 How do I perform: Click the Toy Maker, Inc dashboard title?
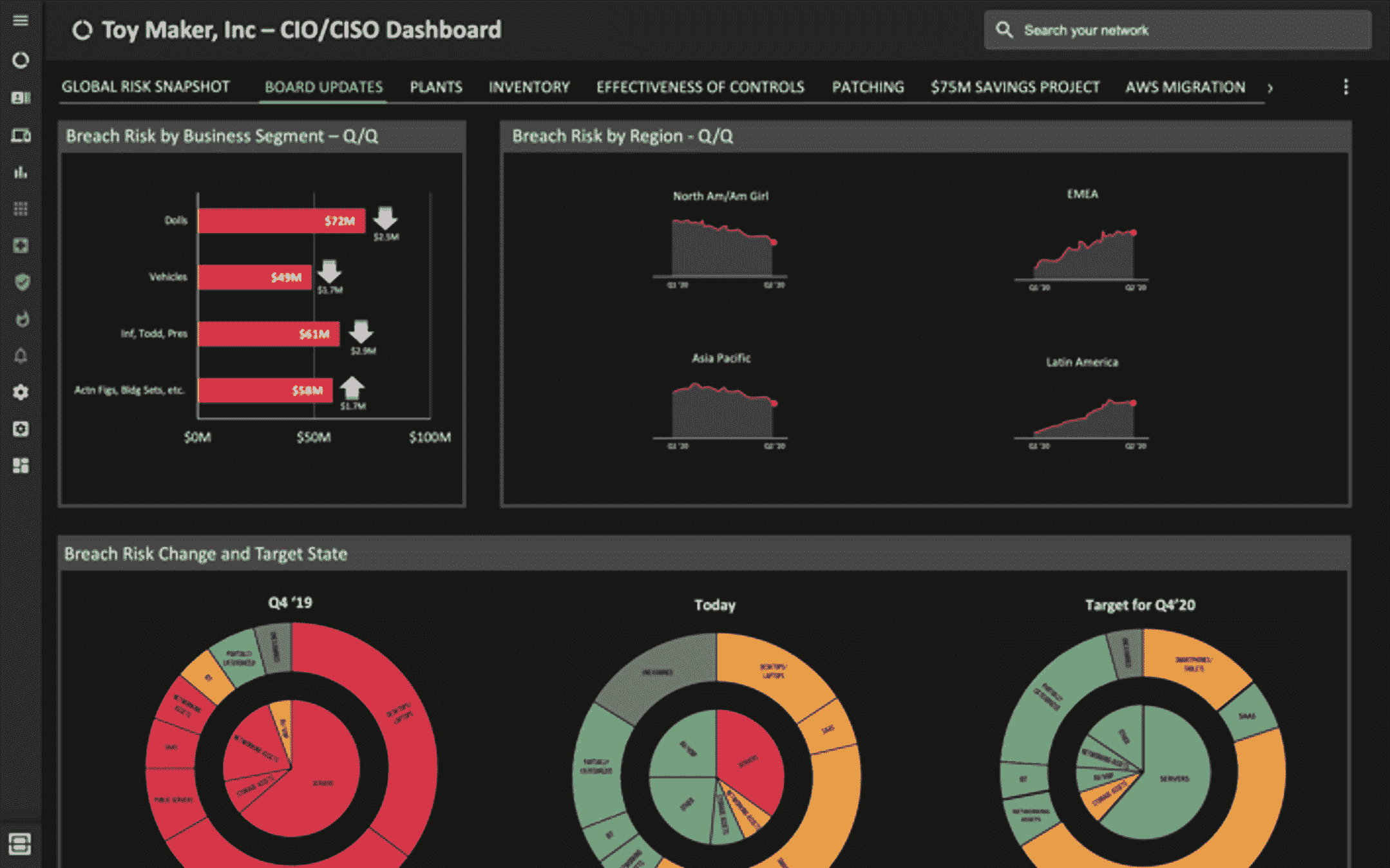click(301, 30)
